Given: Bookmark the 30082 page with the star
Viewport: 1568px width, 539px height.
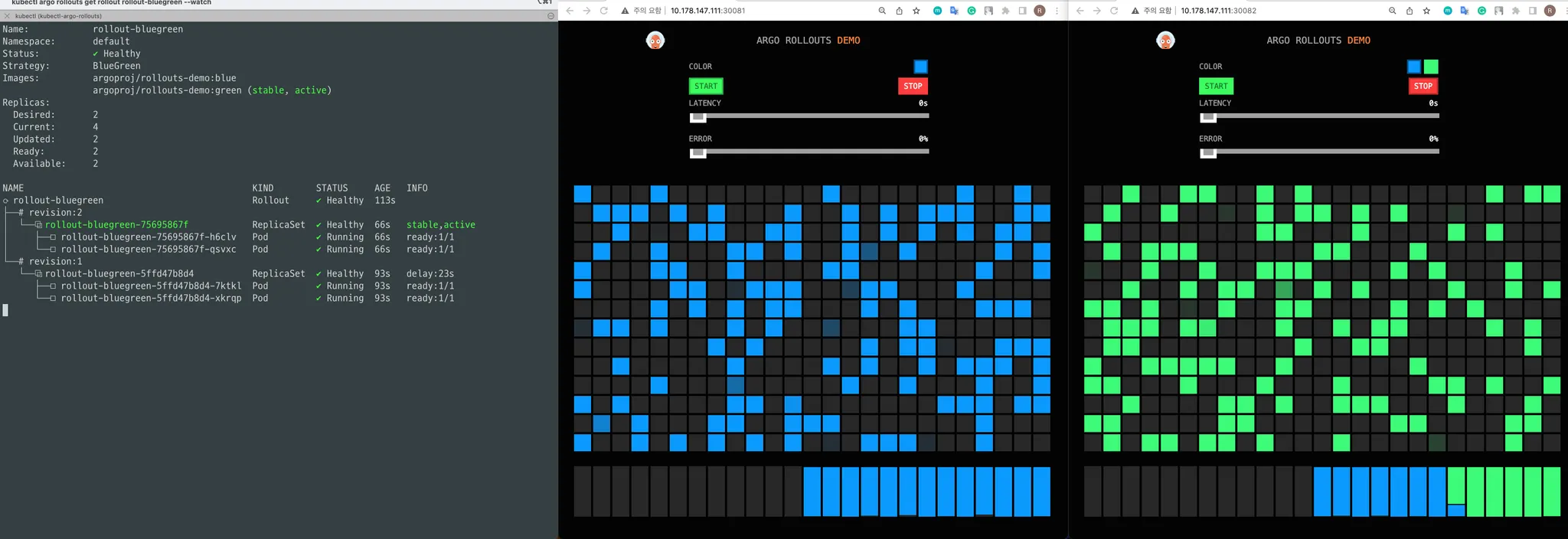Looking at the screenshot, I should [x=1426, y=11].
